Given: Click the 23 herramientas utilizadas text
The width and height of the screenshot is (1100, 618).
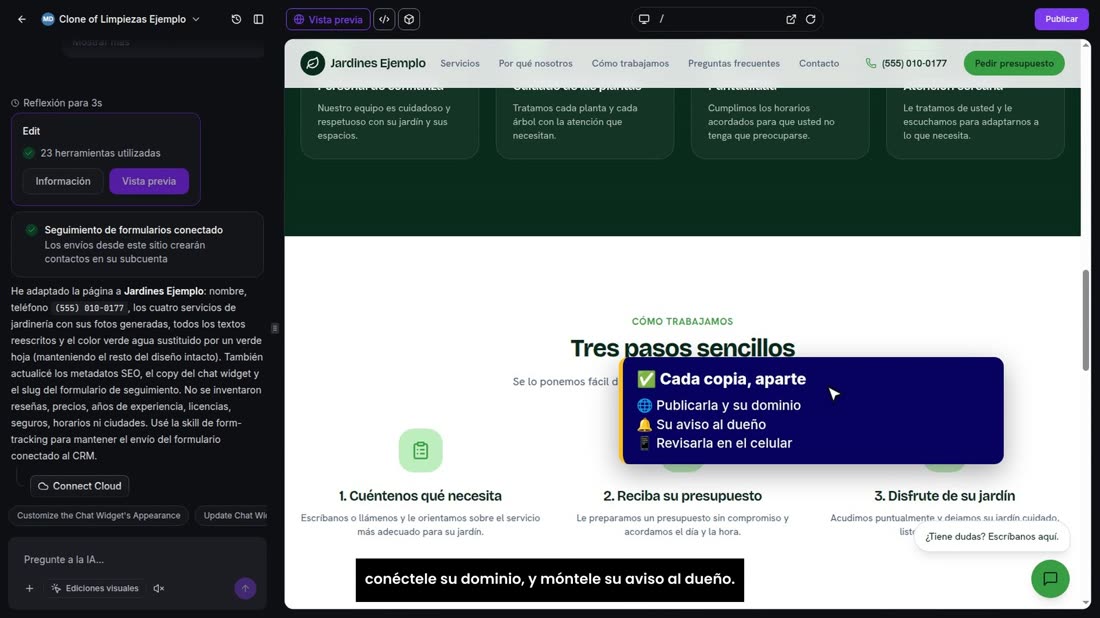Looking at the screenshot, I should (100, 153).
